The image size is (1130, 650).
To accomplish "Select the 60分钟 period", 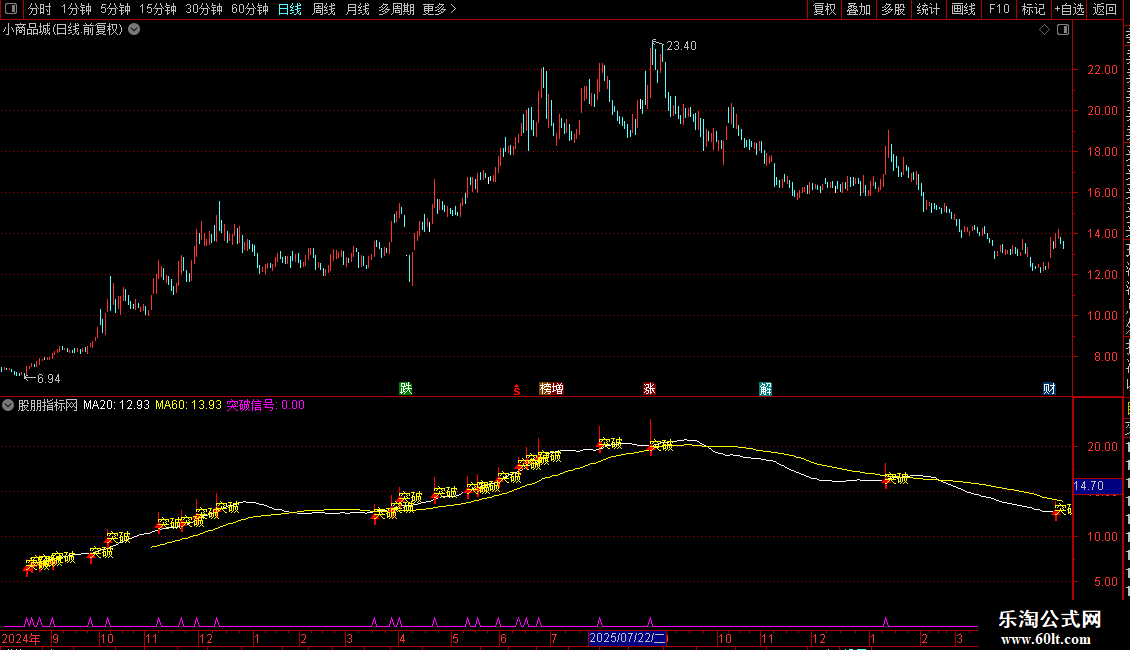I will pyautogui.click(x=250, y=9).
